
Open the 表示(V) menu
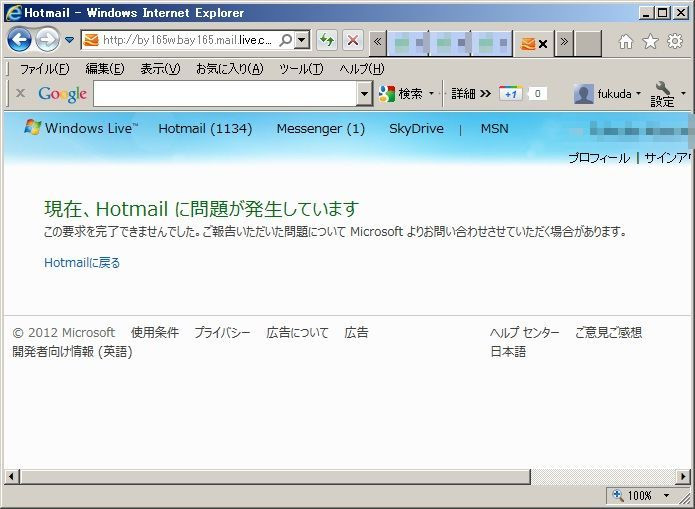(x=160, y=69)
